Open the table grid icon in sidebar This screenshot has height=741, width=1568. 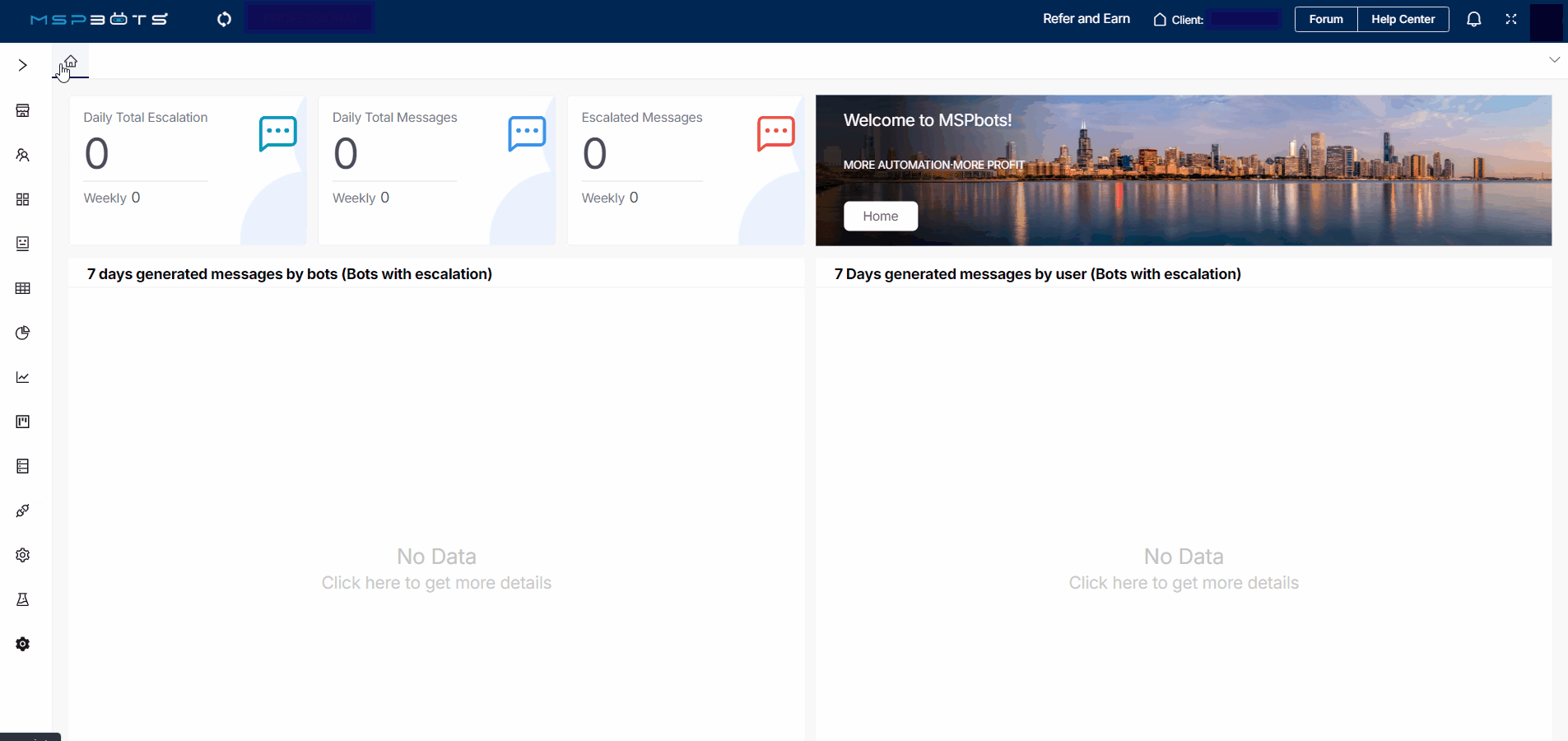(23, 288)
